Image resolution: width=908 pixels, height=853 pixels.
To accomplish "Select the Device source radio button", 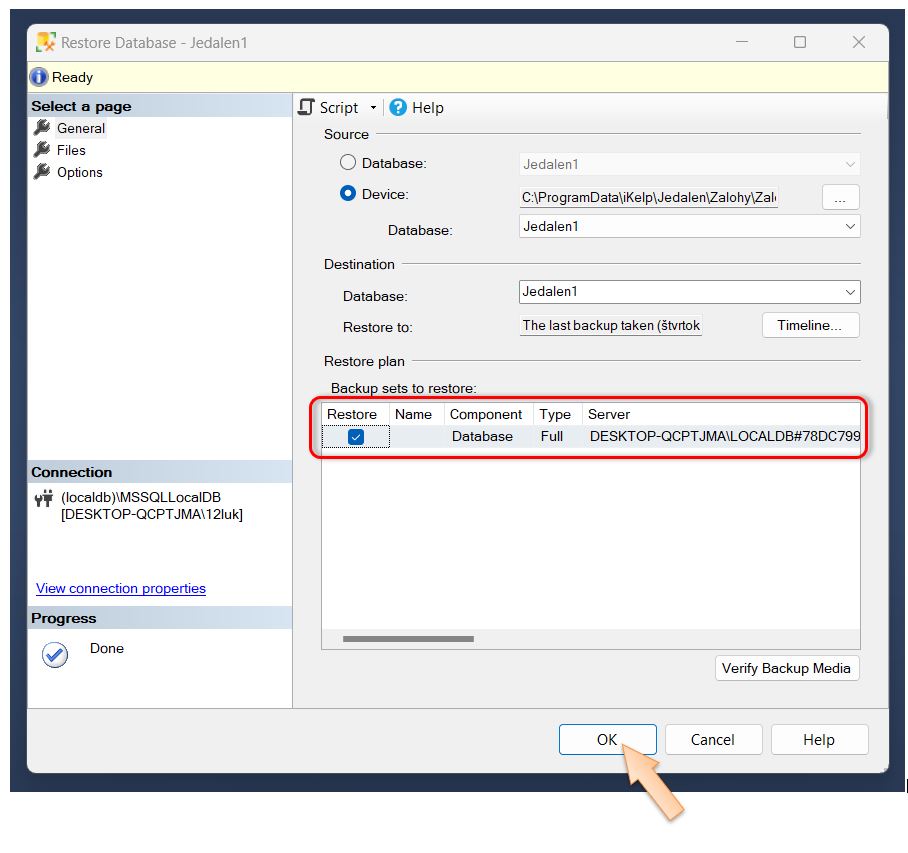I will coord(348,194).
